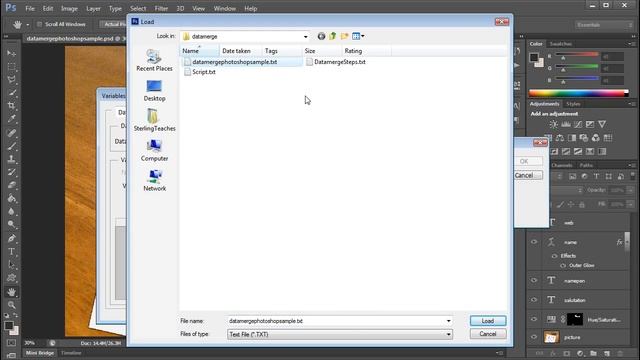
Task: Open the File menu
Action: [30, 8]
